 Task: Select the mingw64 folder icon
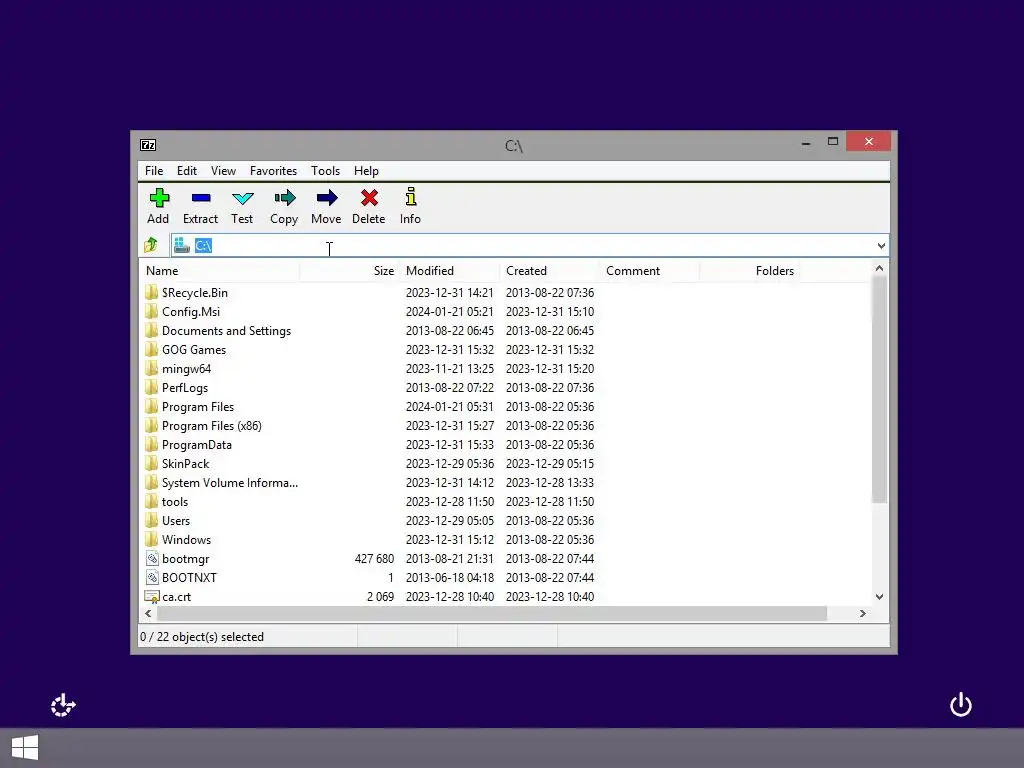tap(152, 368)
